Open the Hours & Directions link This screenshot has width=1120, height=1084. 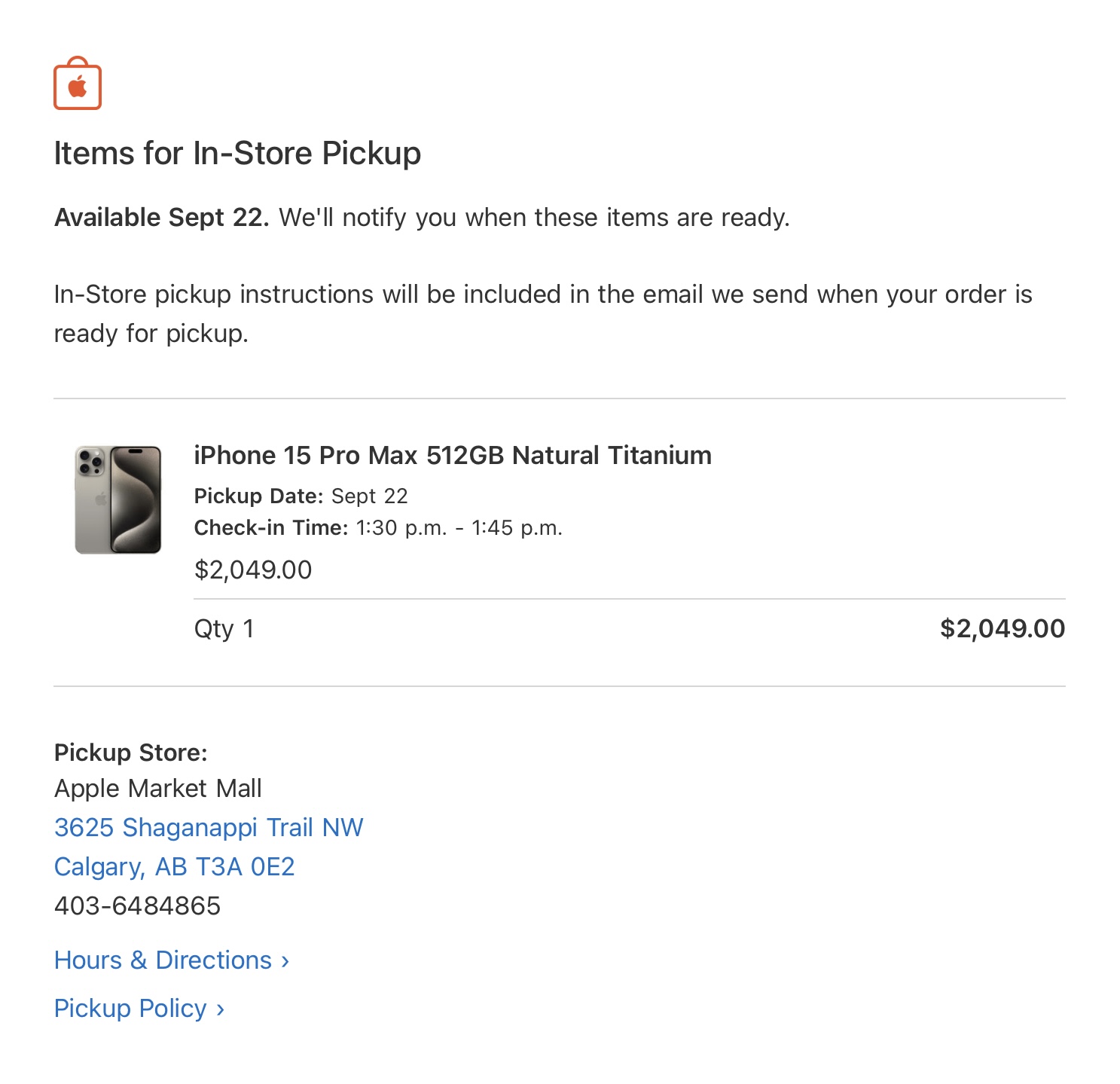click(163, 960)
